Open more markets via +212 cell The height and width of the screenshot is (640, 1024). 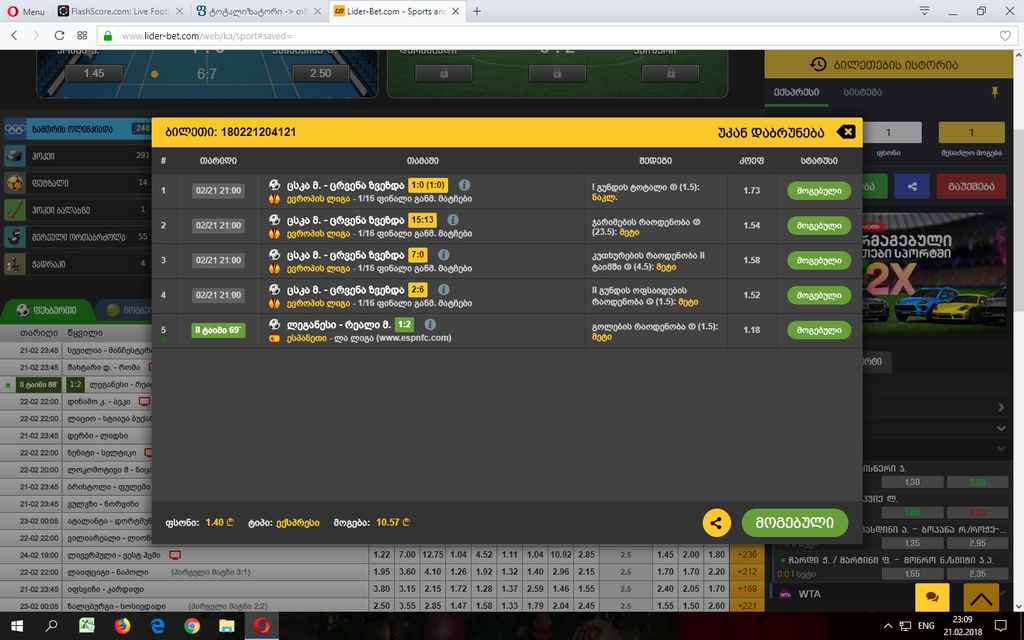(x=746, y=572)
